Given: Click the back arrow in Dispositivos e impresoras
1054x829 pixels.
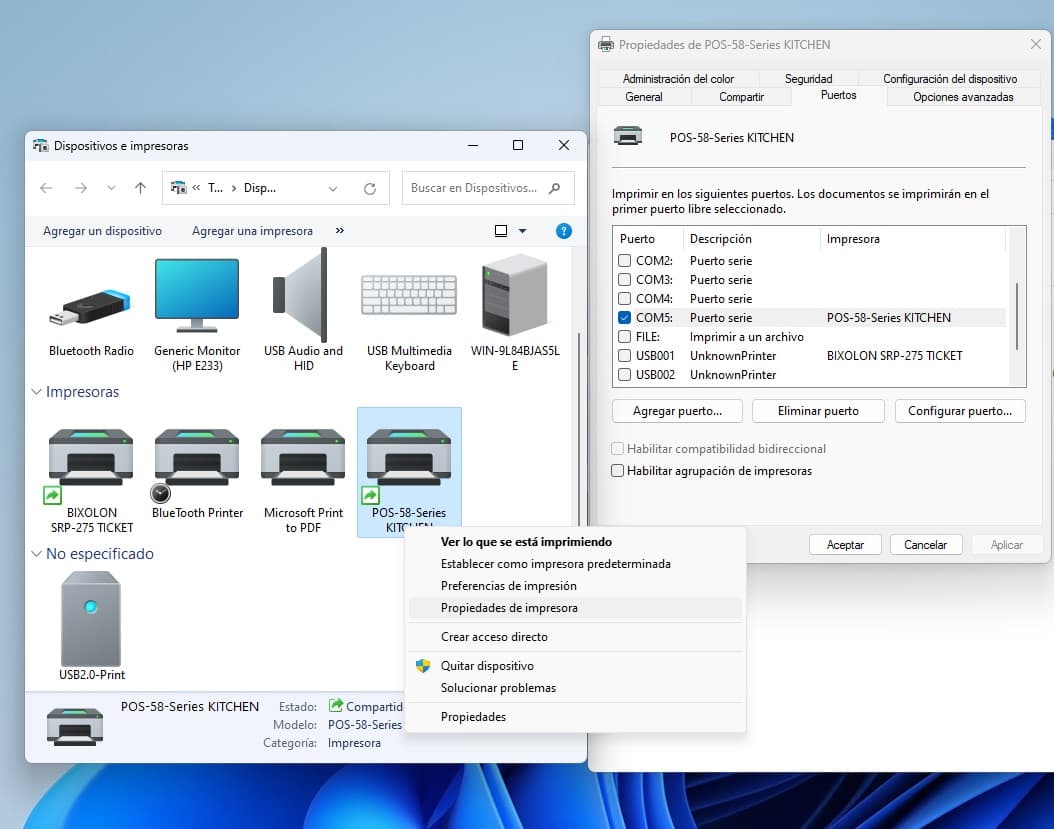Looking at the screenshot, I should tap(46, 188).
